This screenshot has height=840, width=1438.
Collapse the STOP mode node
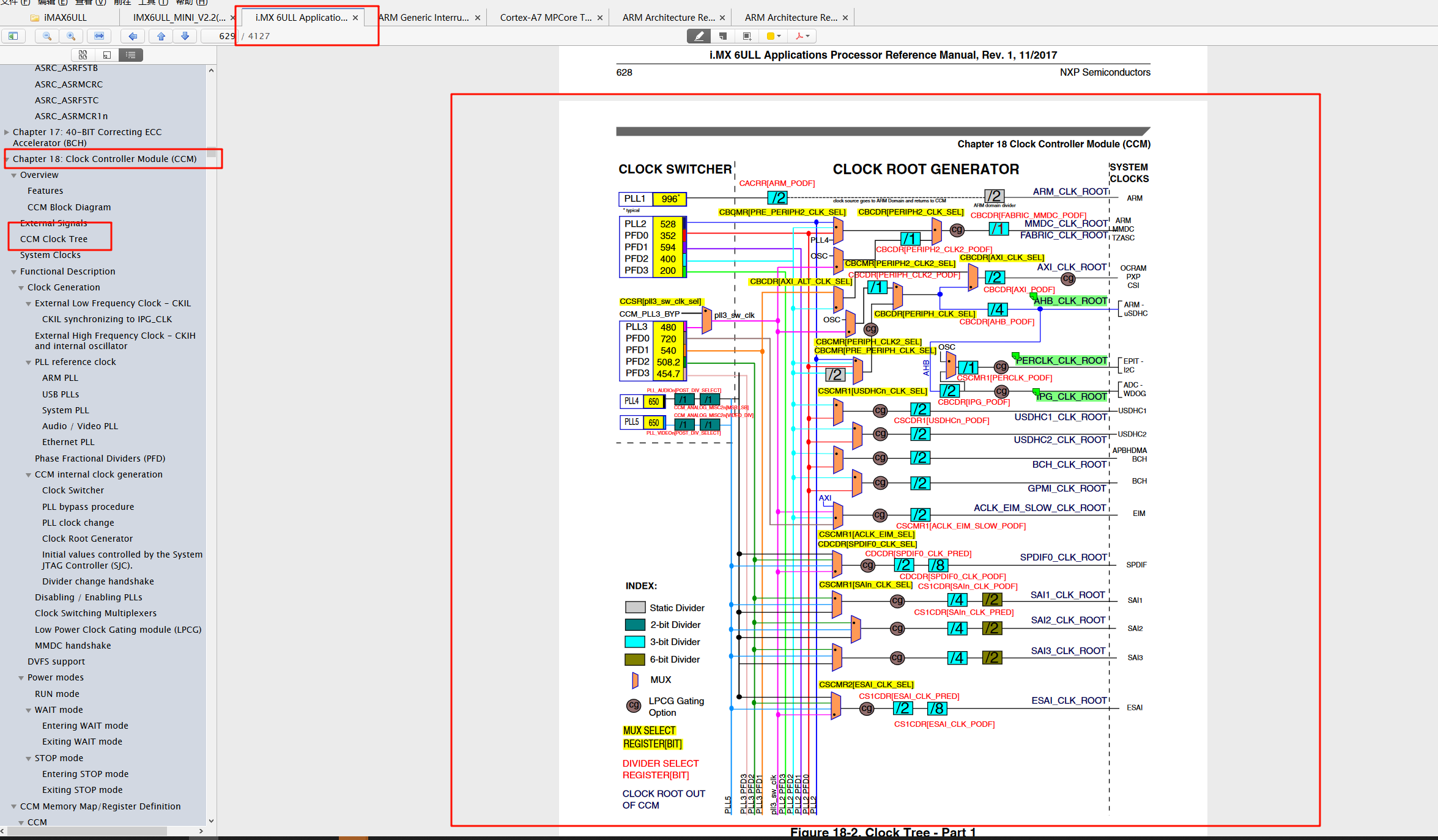[29, 759]
